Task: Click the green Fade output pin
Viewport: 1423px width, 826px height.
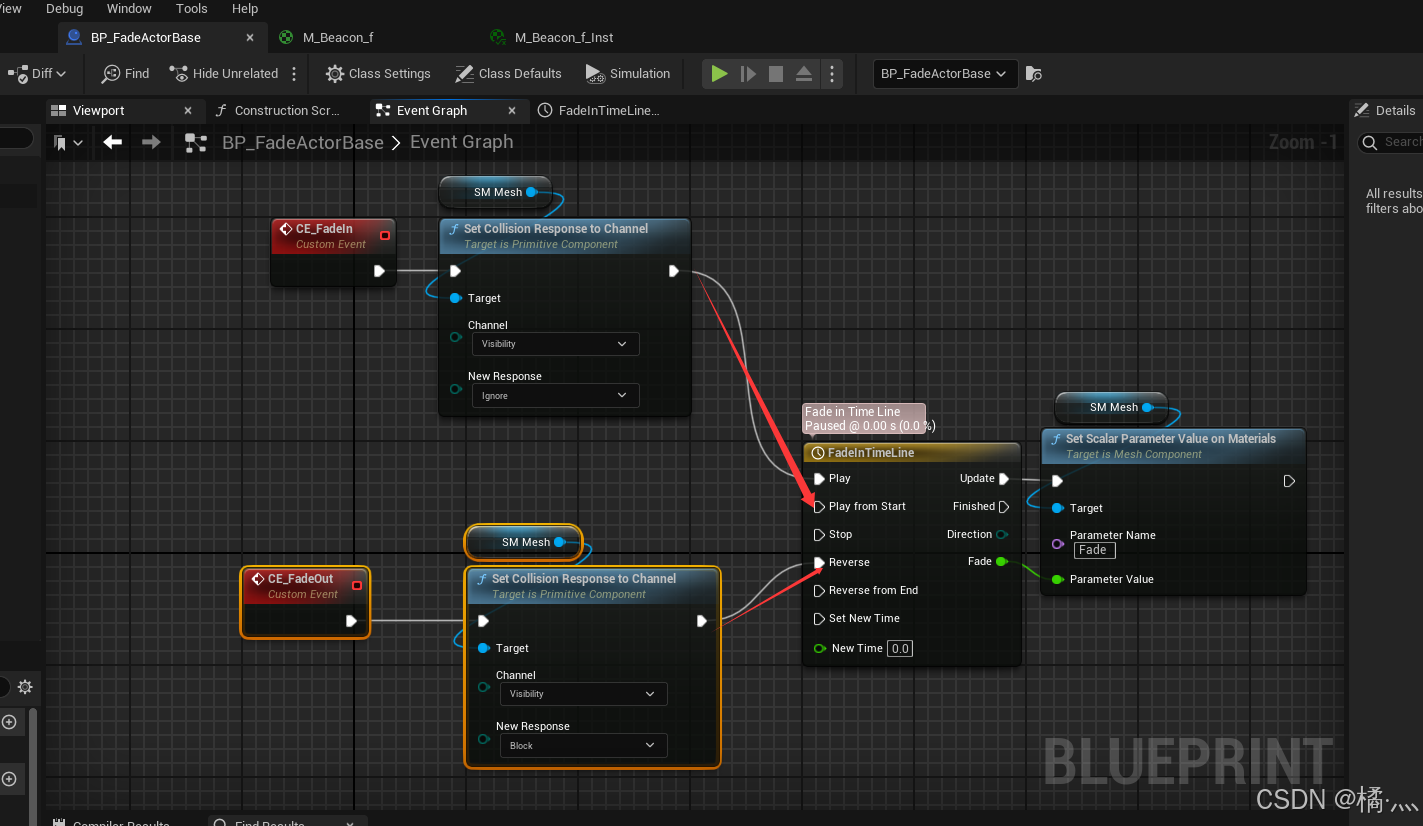Action: pyautogui.click(x=1002, y=562)
